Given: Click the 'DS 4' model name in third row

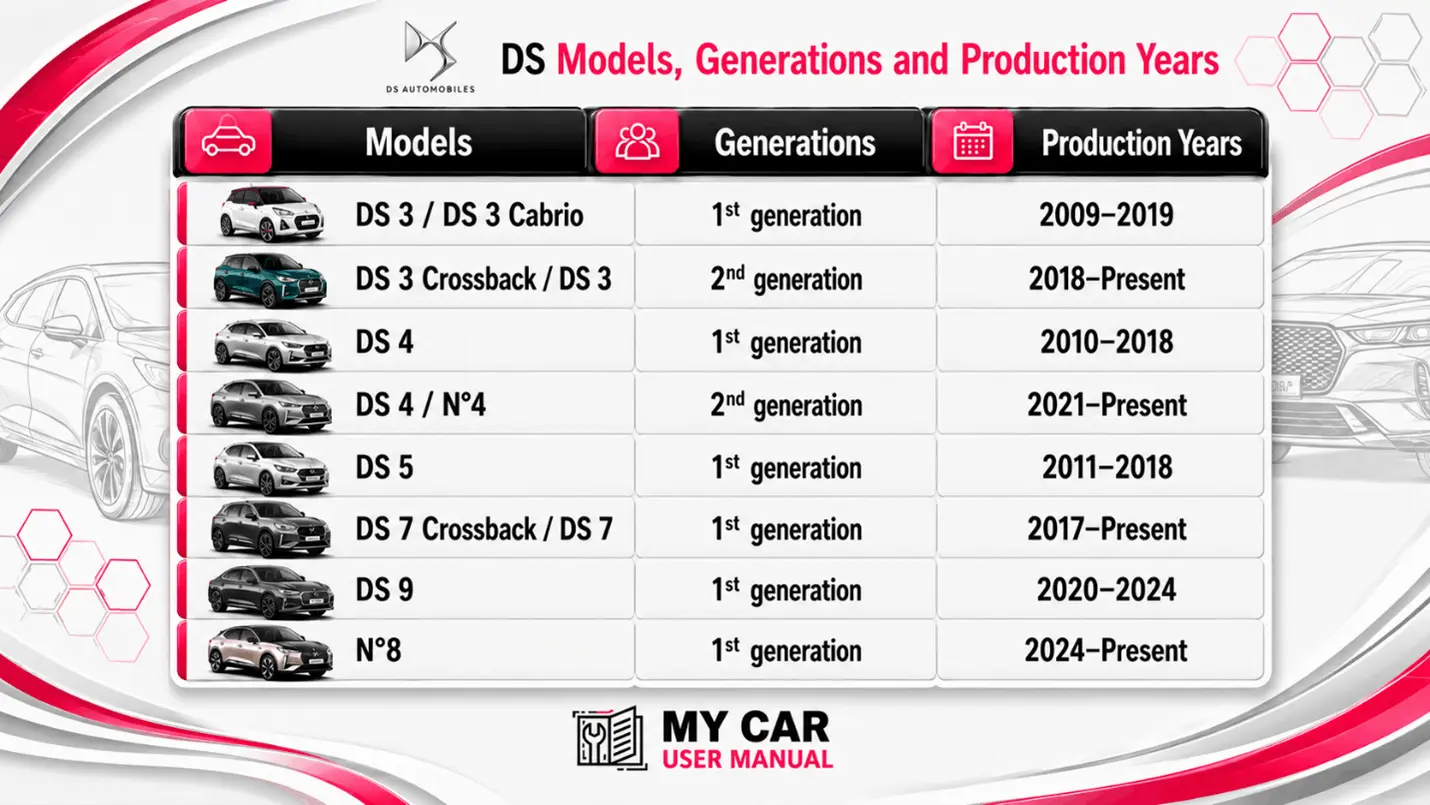Looking at the screenshot, I should (x=384, y=342).
